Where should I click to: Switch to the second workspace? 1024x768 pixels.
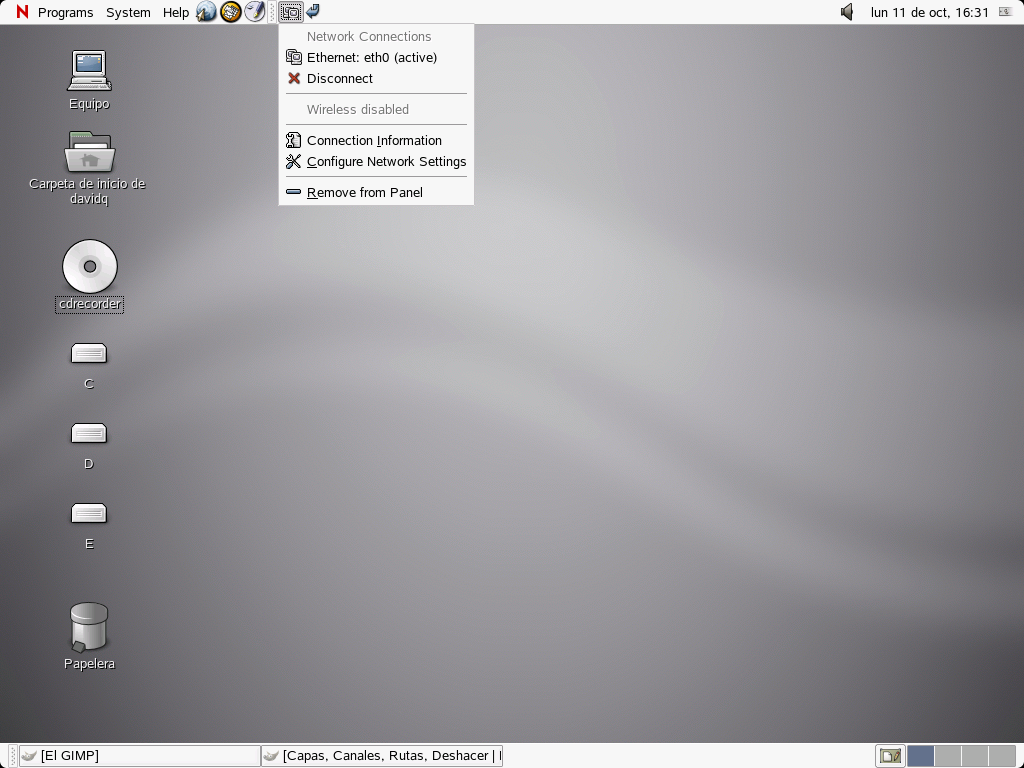948,756
